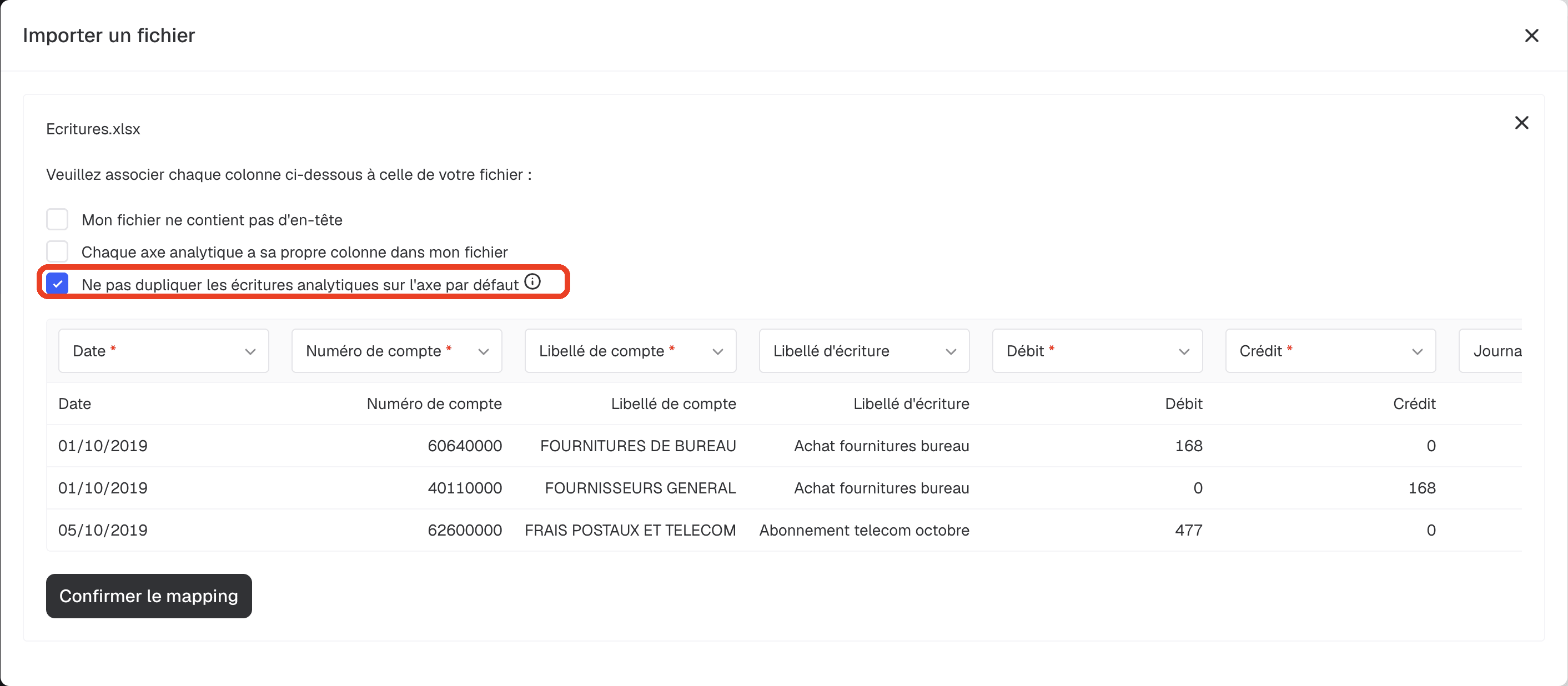Select the FOURNISSEURS GENERAL cell

click(640, 487)
